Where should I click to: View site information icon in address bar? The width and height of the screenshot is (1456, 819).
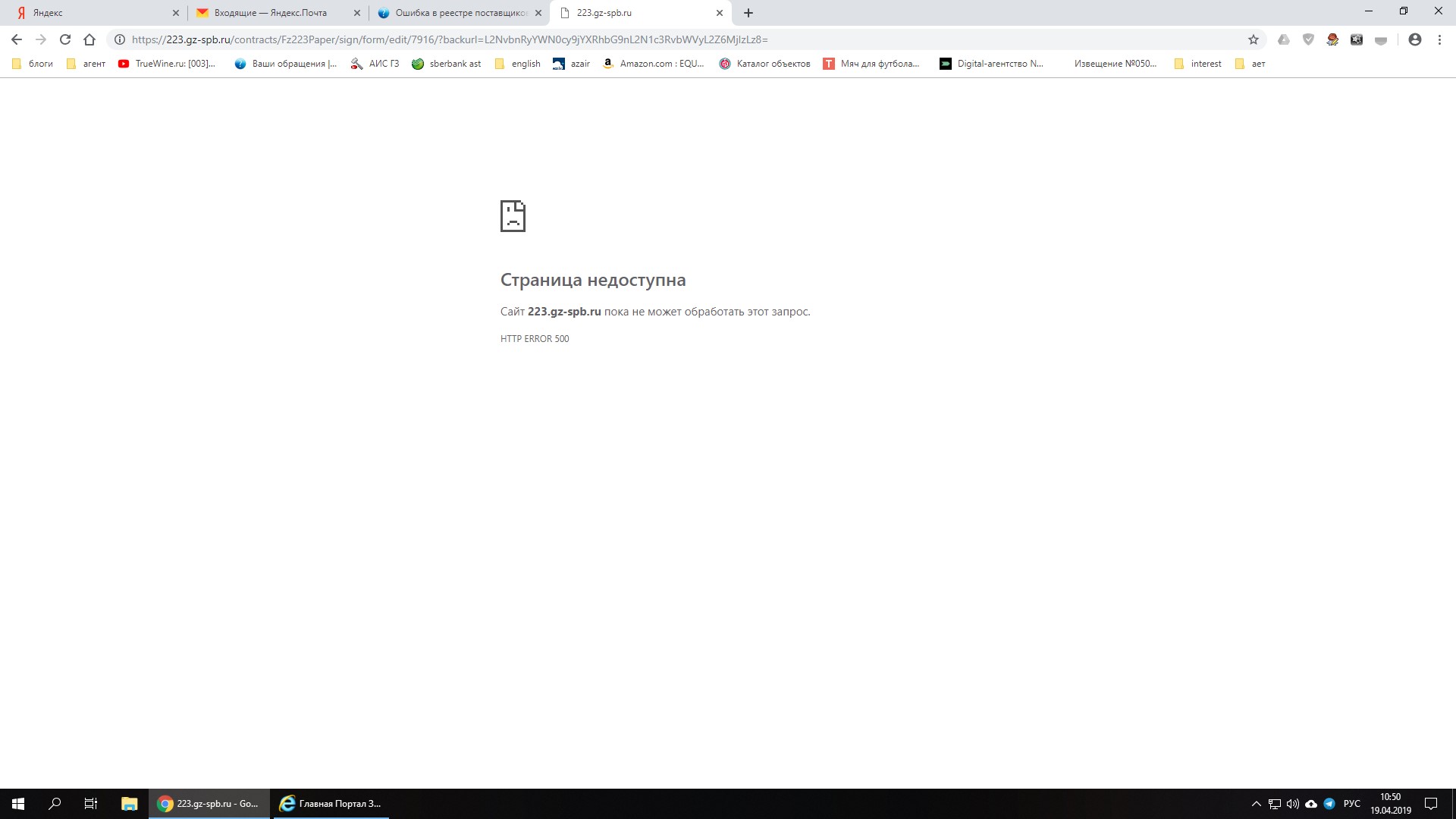120,39
